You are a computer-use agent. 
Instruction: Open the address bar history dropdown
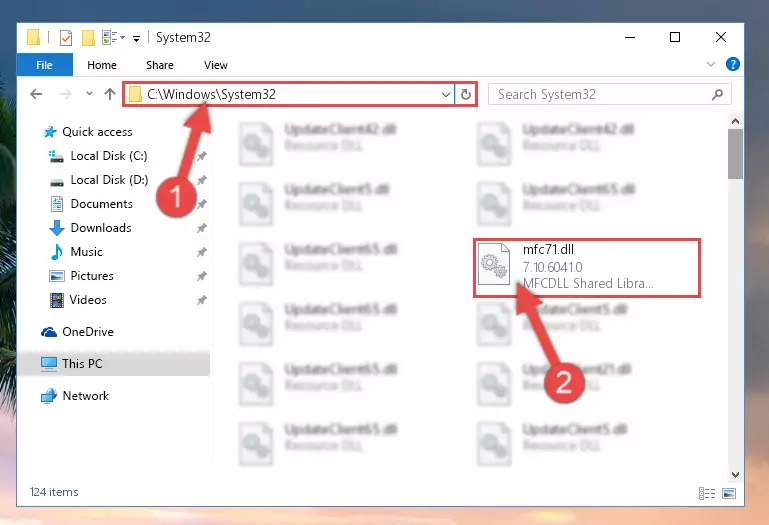[446, 94]
